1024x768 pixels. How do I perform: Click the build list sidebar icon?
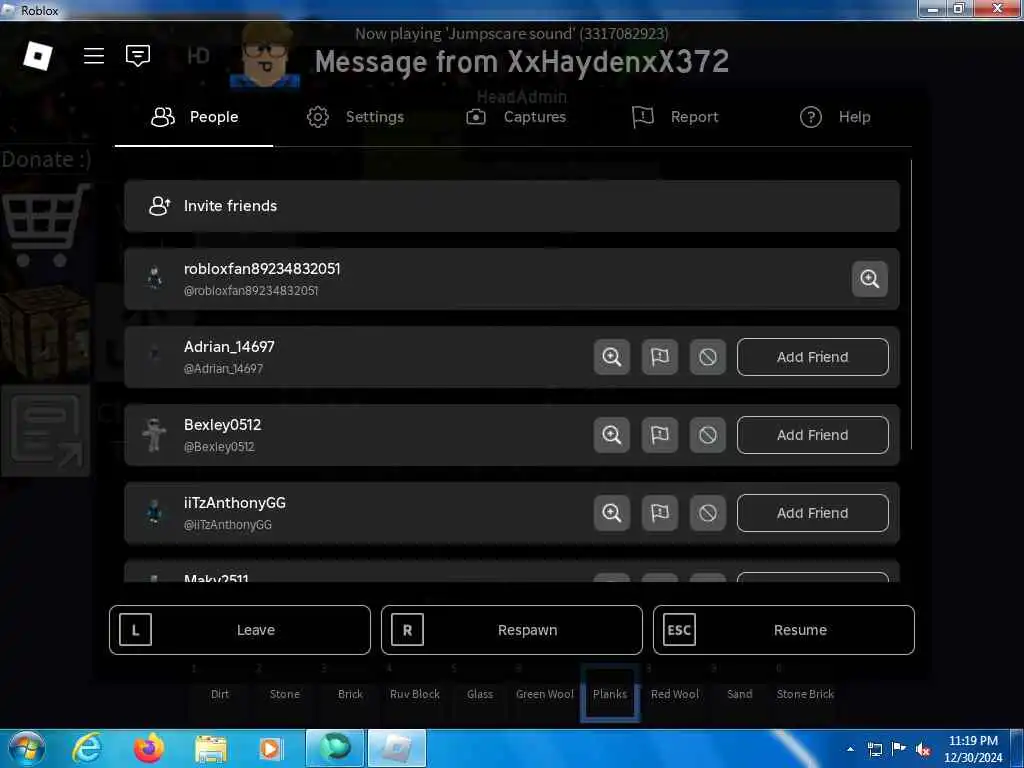[45, 430]
